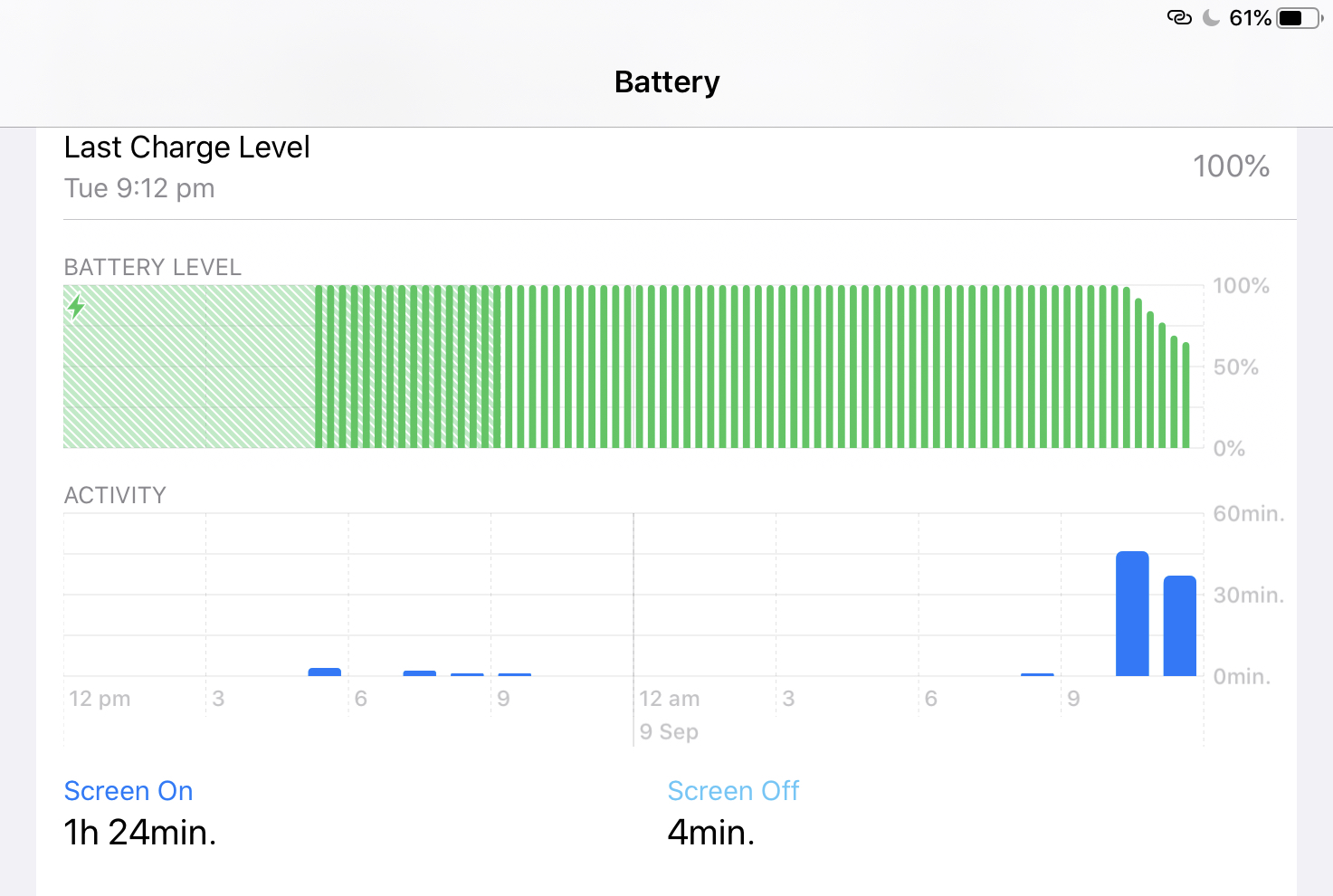This screenshot has width=1333, height=896.
Task: Tap the hatched charging region of battery graph
Action: click(189, 367)
